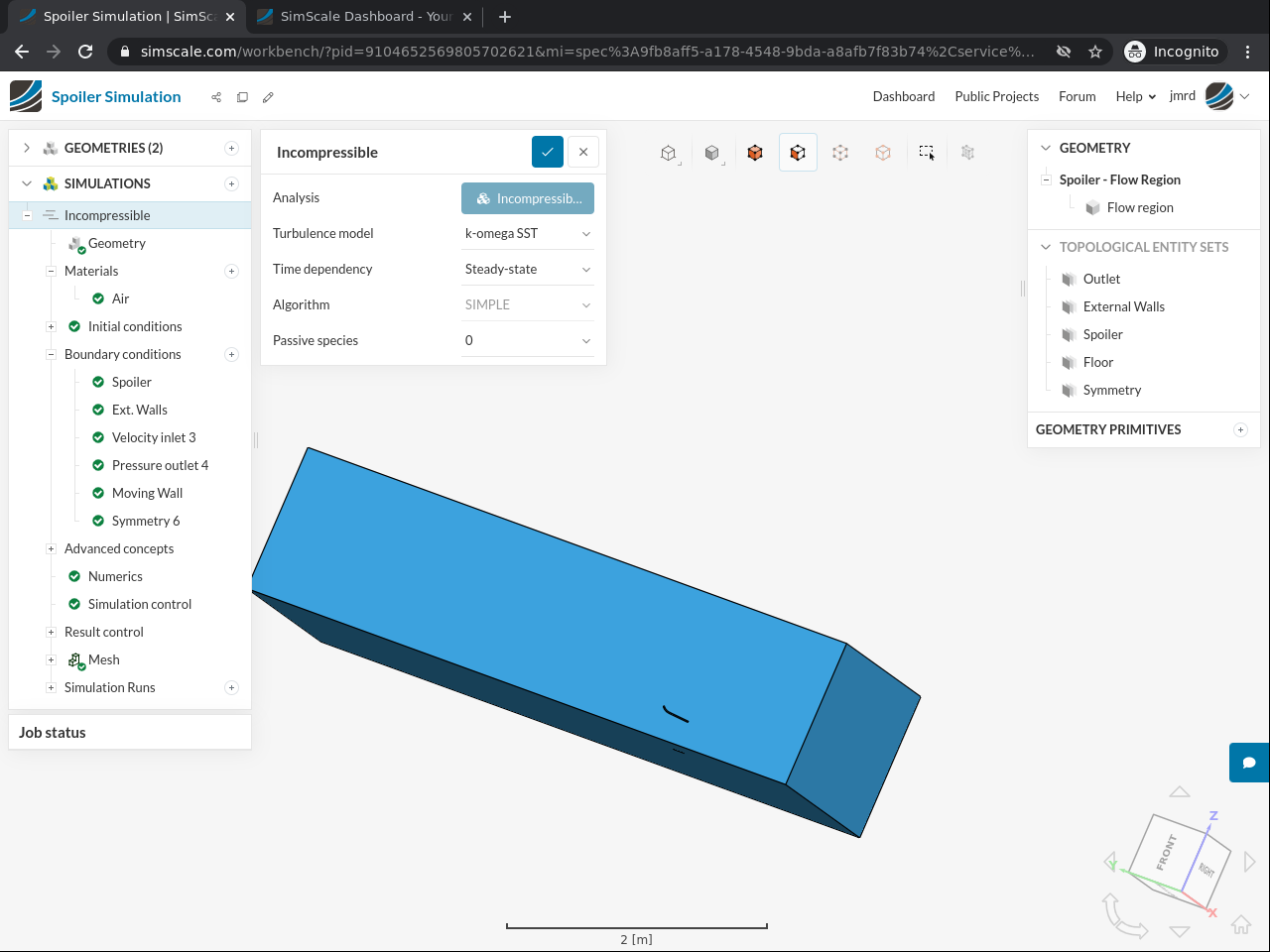Toggle visibility of the Outlet entity set
This screenshot has height=952, width=1270.
[1069, 280]
